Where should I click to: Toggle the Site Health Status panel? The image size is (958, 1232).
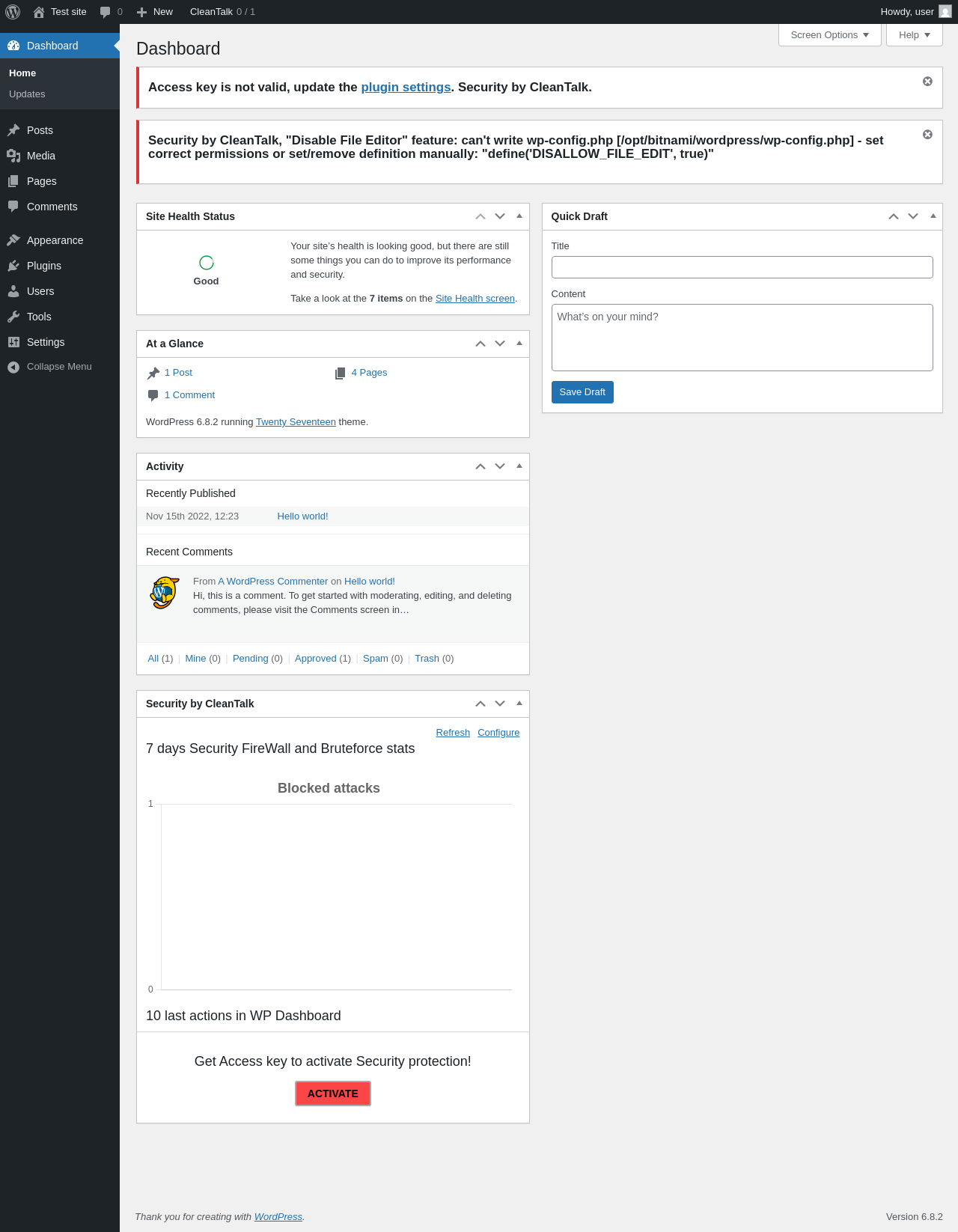pos(519,216)
